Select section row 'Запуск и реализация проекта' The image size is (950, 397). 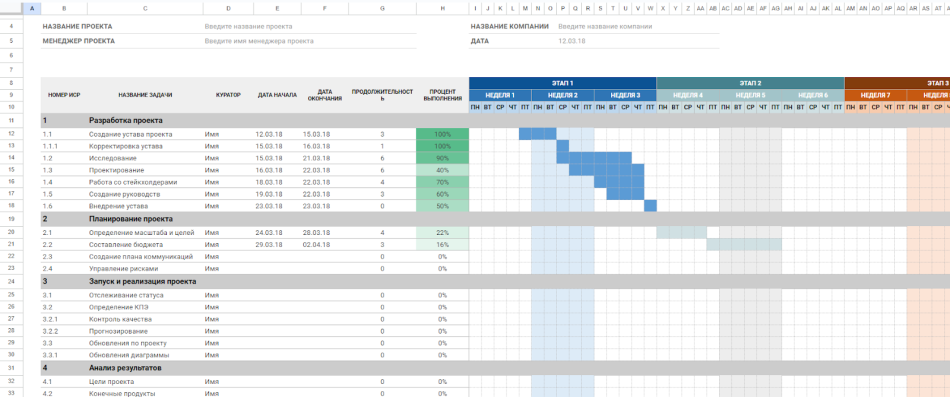coord(495,281)
